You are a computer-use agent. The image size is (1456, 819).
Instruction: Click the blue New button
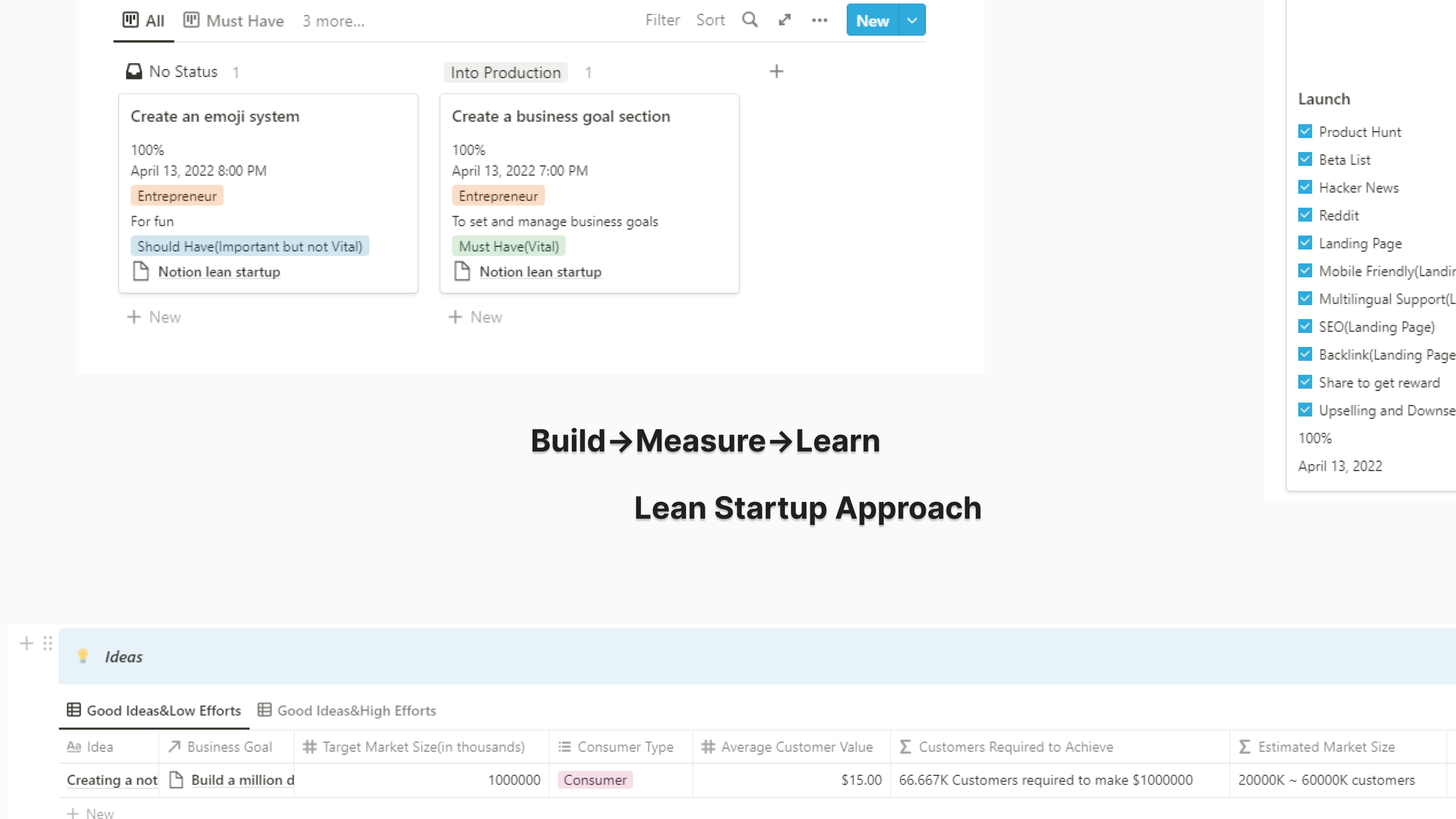pos(872,20)
